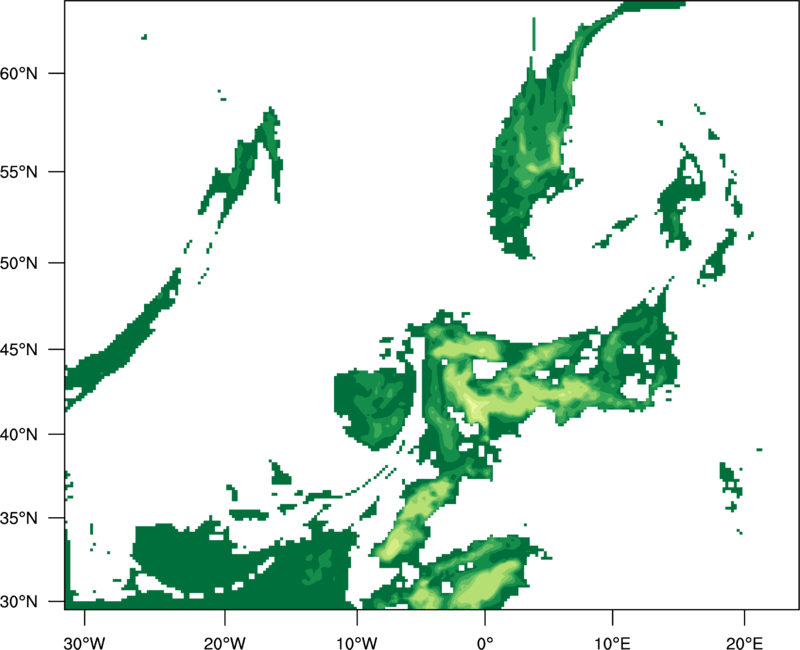Viewport: 800px width, 650px height.
Task: Click the oval green patch near 42°N 8°W
Action: point(375,408)
